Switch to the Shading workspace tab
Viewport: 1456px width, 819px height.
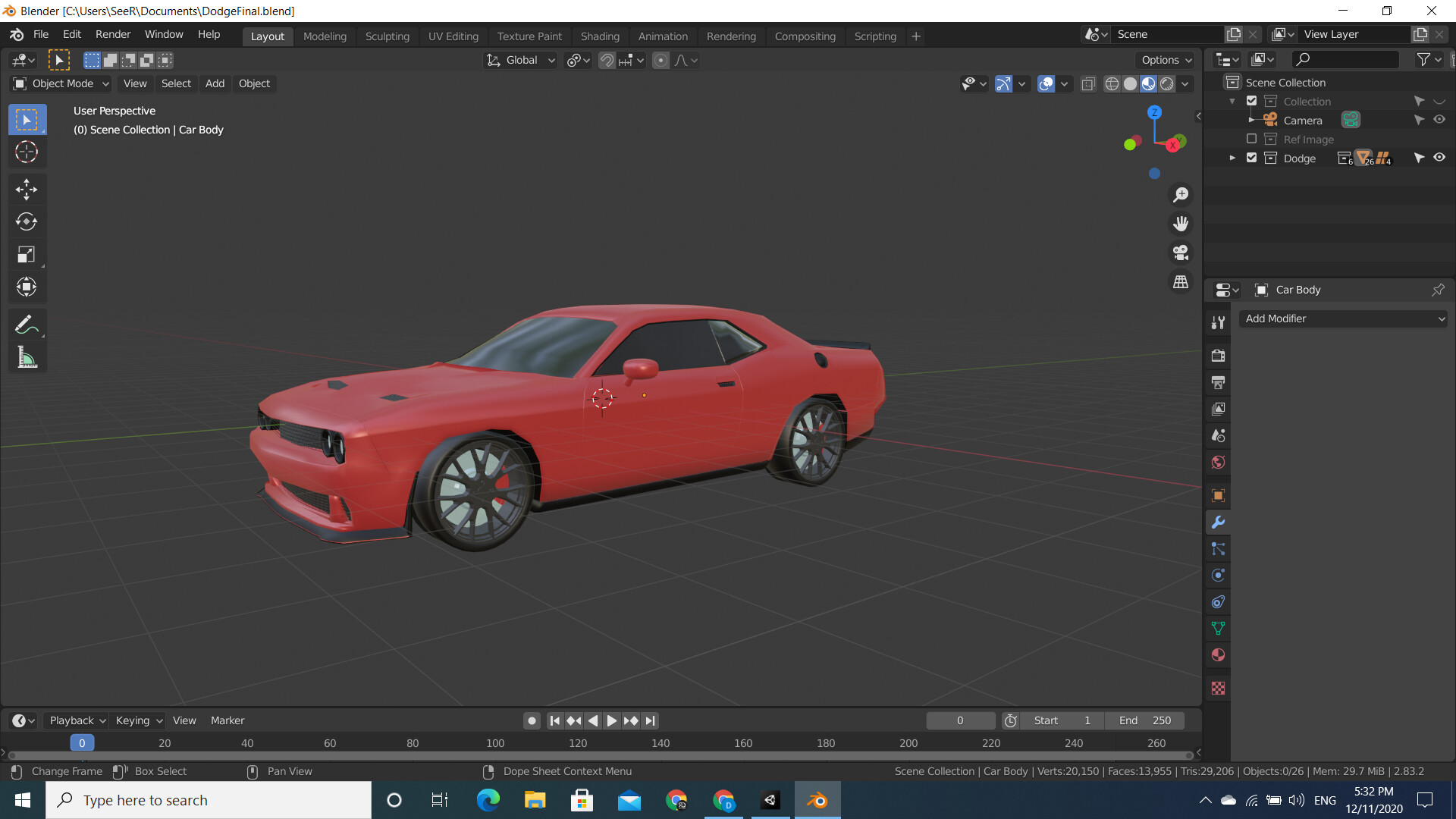(600, 36)
